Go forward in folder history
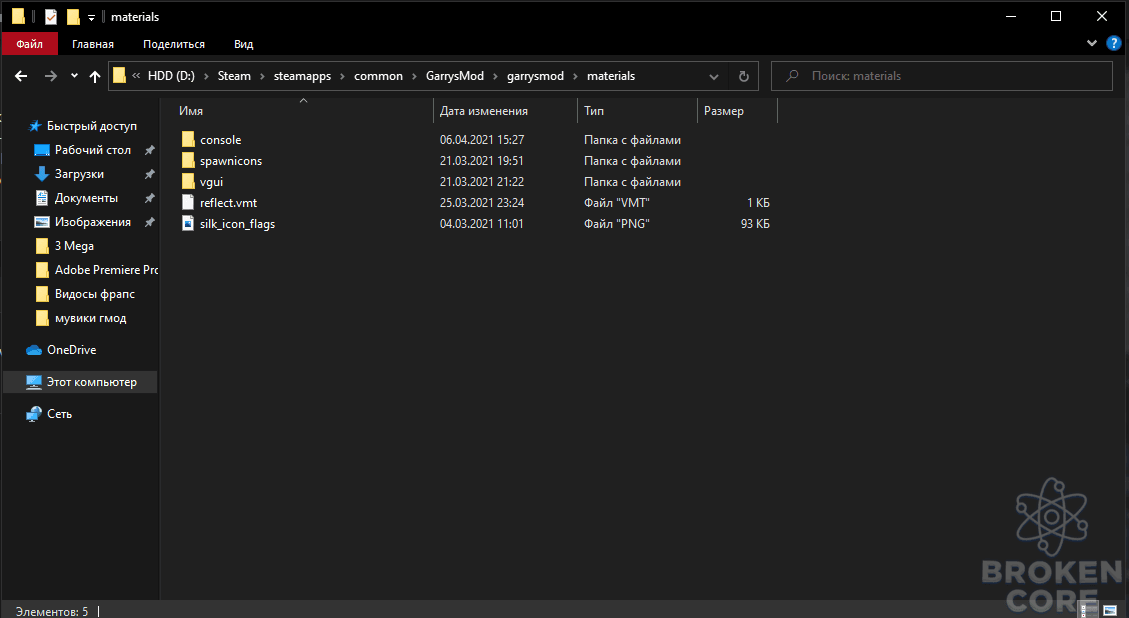Viewport: 1129px width, 618px height. tap(50, 76)
